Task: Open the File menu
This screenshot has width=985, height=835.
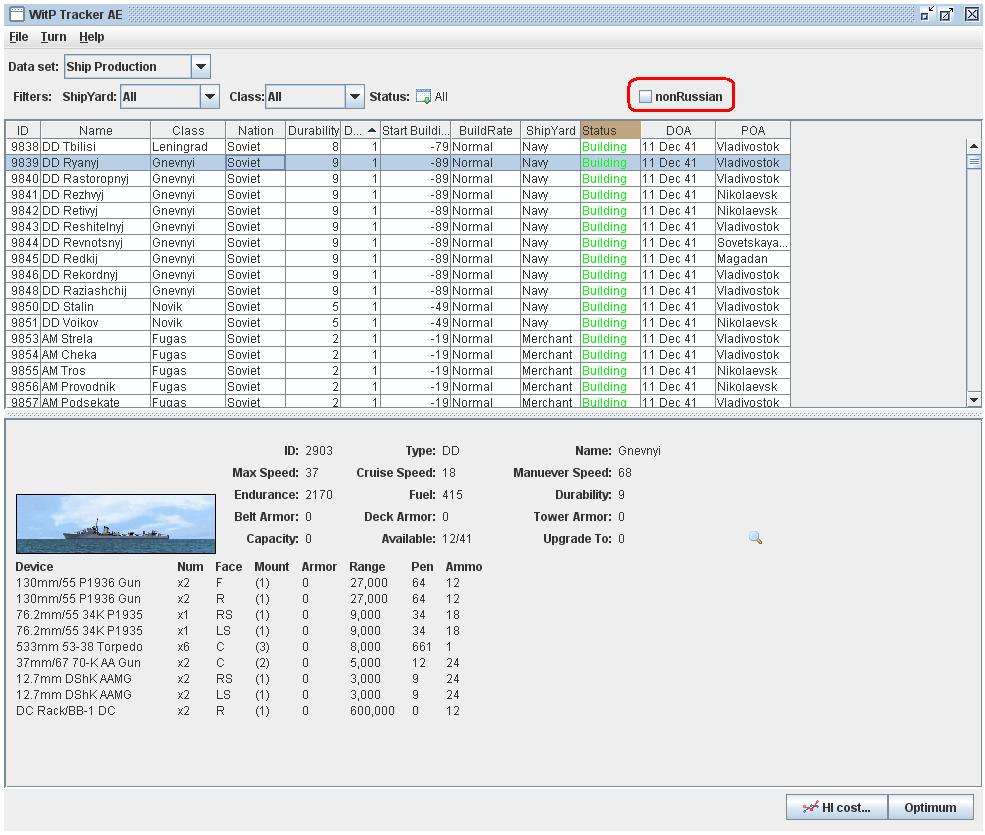Action: pyautogui.click(x=18, y=37)
